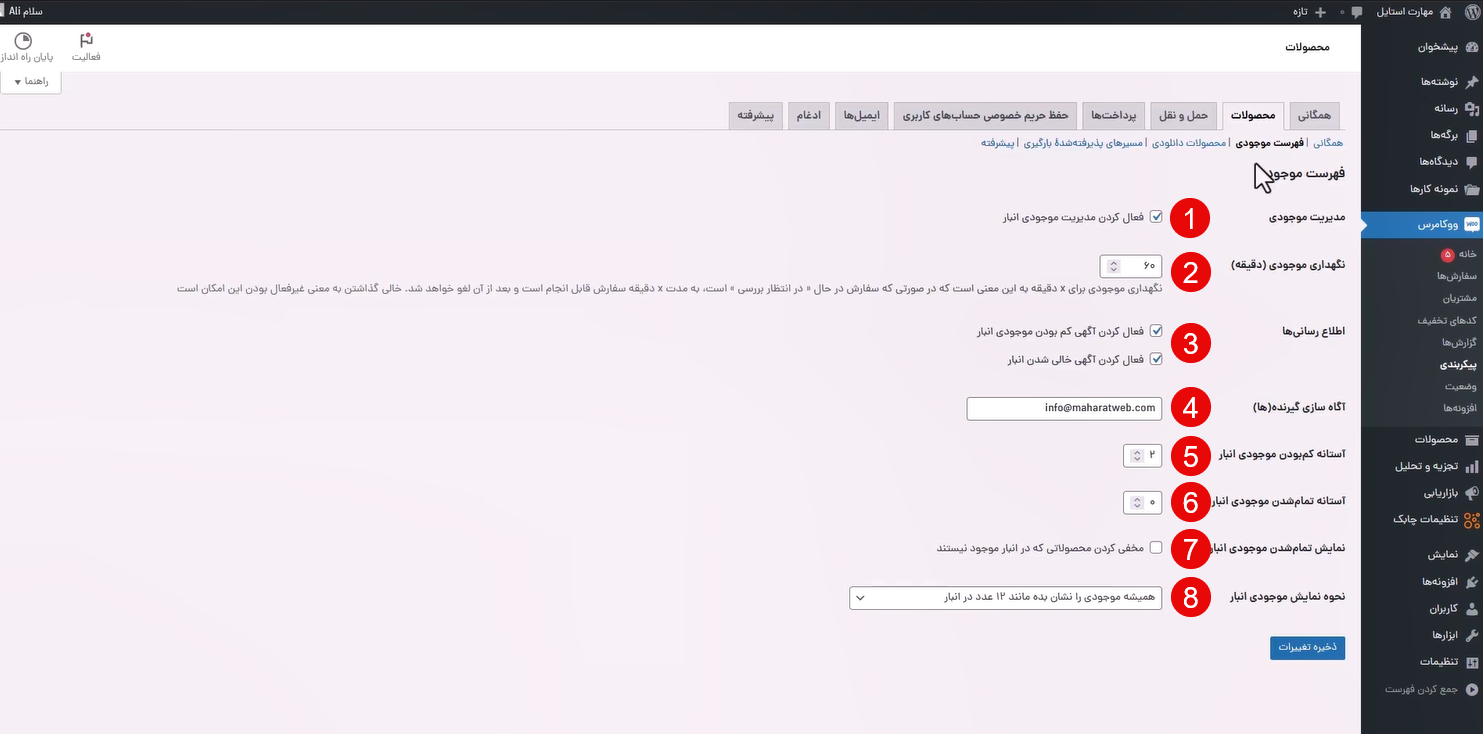This screenshot has width=1483, height=734.
Task: Switch to the Emails (ایمیل‌ها) tab
Action: [x=860, y=116]
